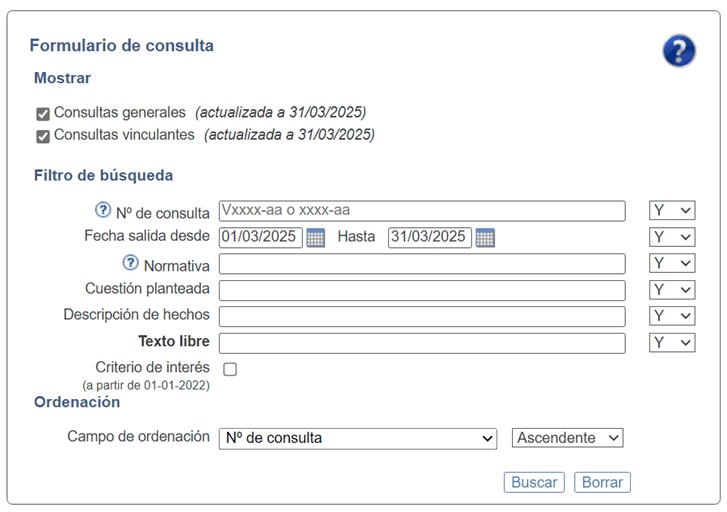
Task: Click help icon next to Normativa
Action: pyautogui.click(x=130, y=264)
